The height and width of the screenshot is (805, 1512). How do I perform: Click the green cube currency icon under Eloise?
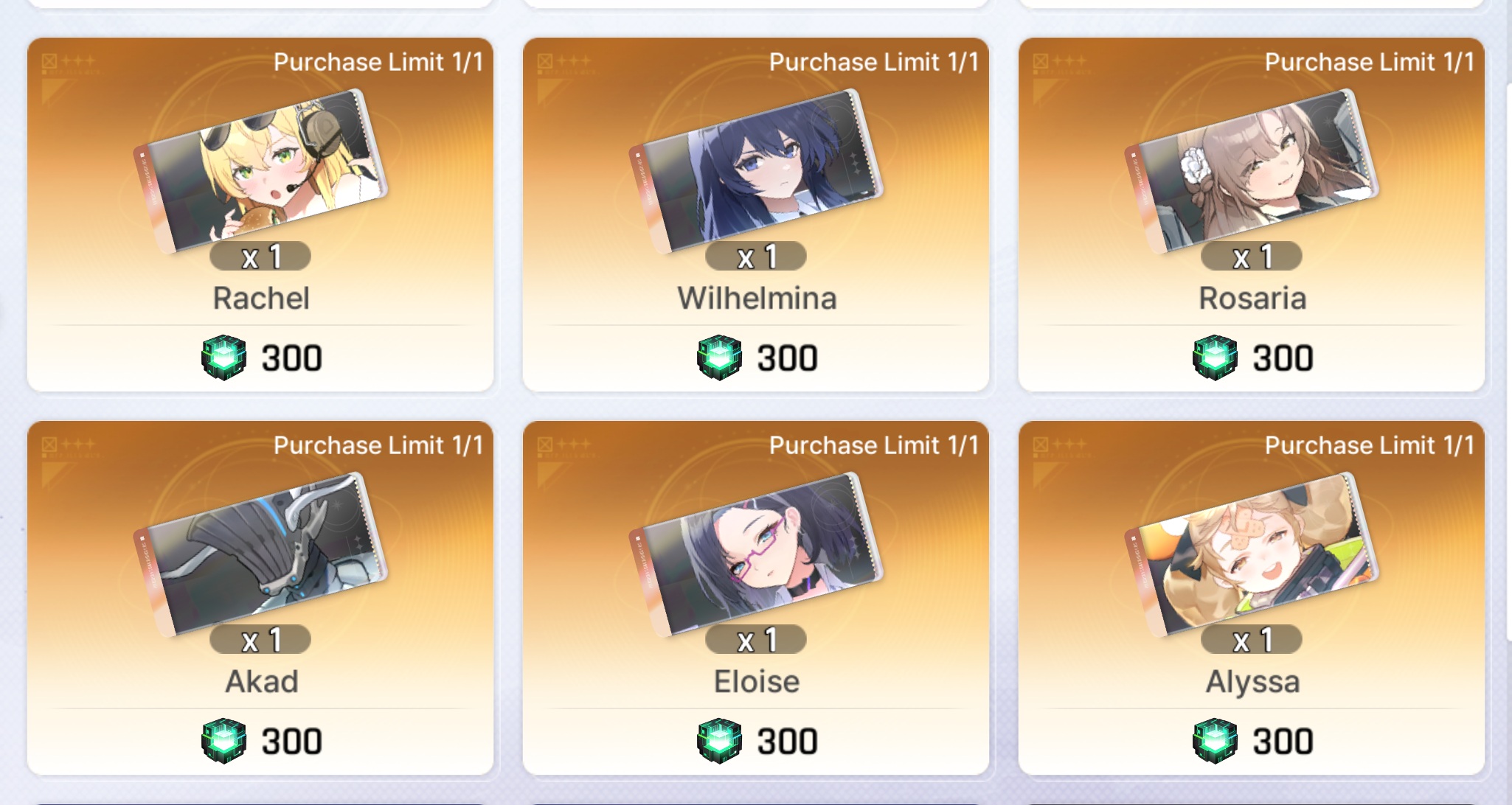click(x=719, y=742)
